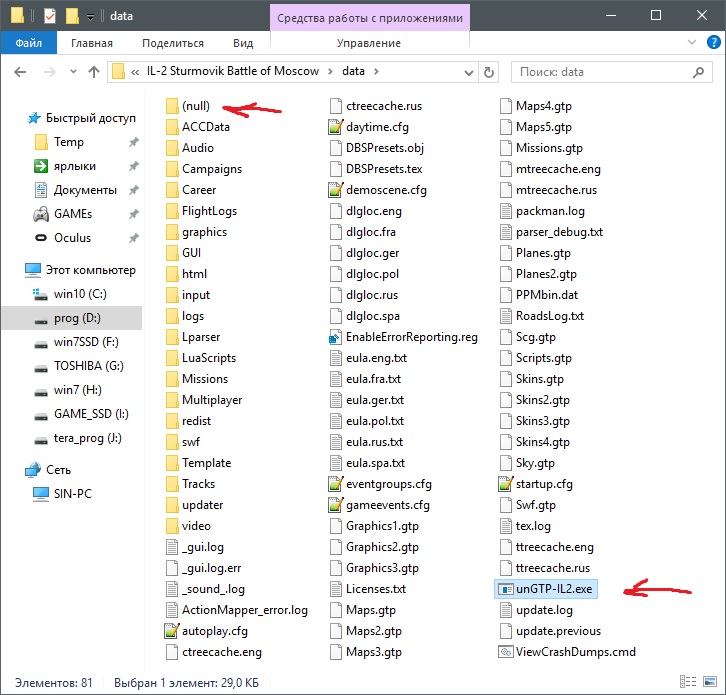Click the Properties quick access toolbar icon
The height and width of the screenshot is (695, 726).
click(50, 16)
